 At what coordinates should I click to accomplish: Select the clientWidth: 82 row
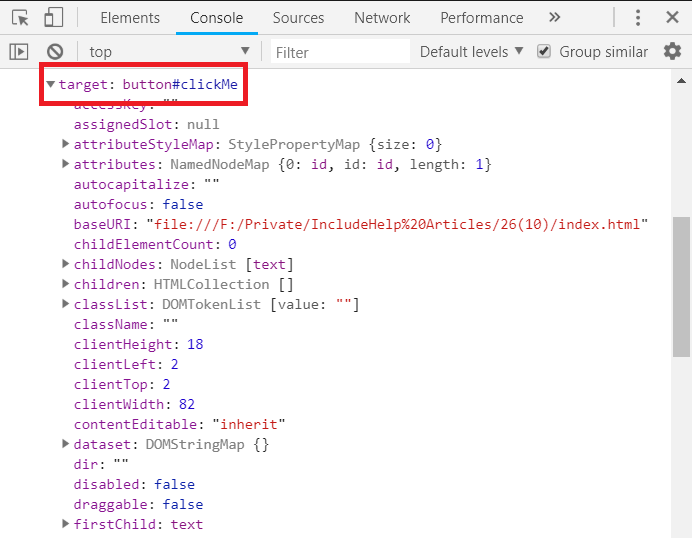pos(134,404)
